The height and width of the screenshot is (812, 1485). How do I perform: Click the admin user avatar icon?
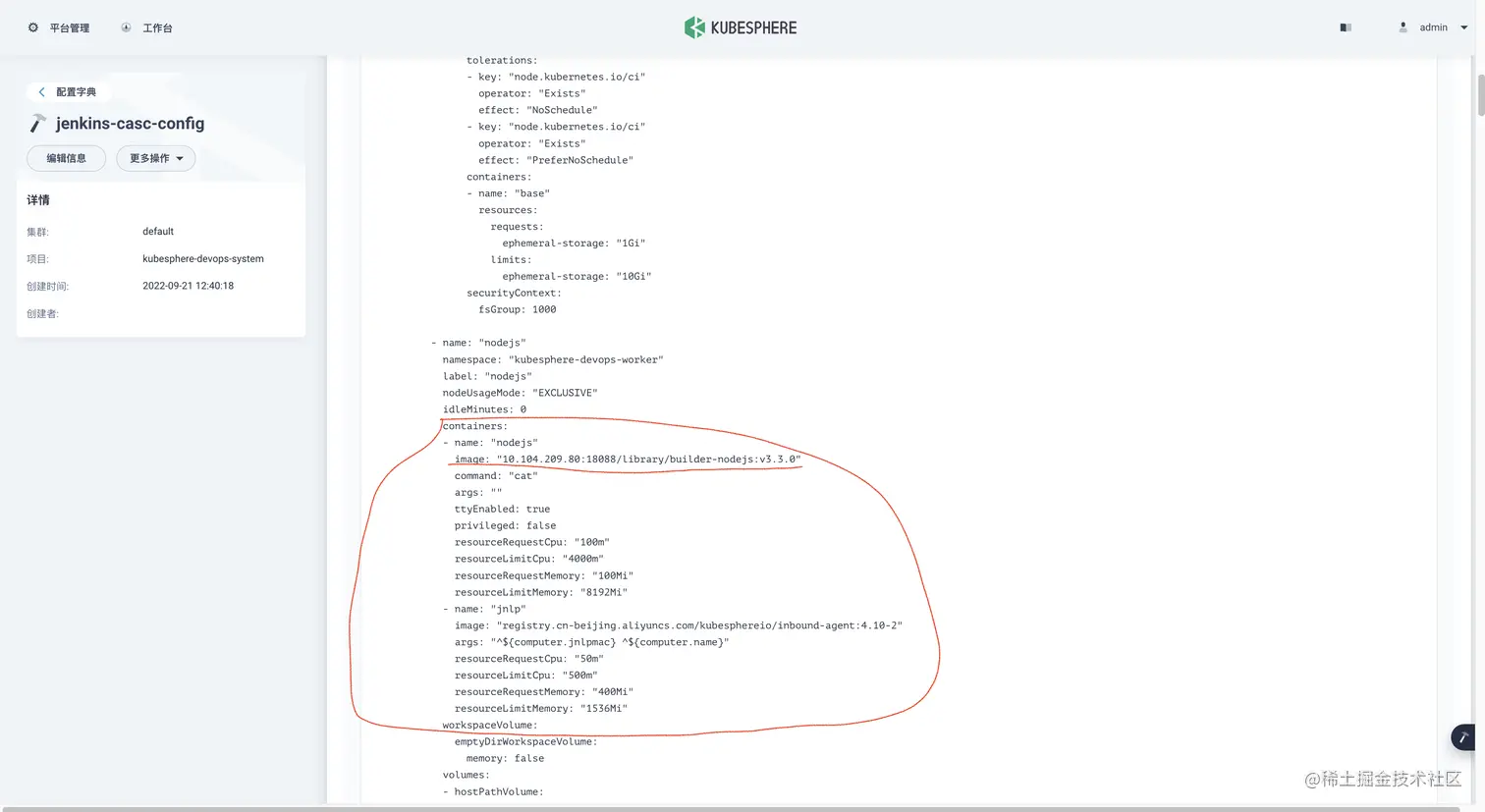pyautogui.click(x=1403, y=27)
